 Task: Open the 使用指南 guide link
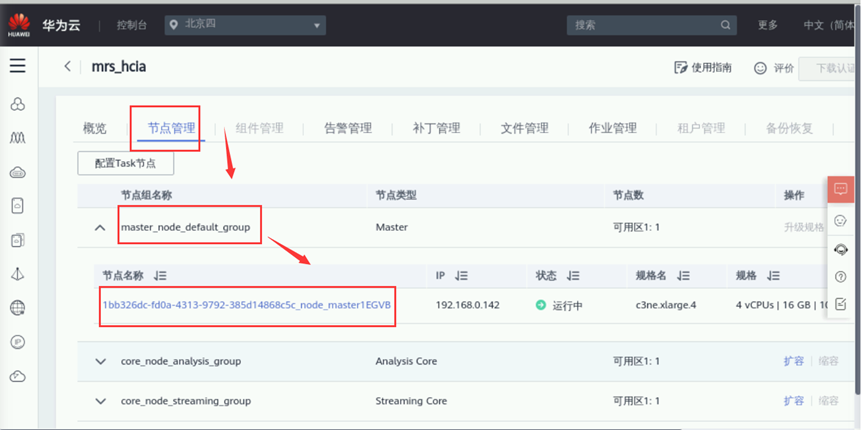point(703,67)
